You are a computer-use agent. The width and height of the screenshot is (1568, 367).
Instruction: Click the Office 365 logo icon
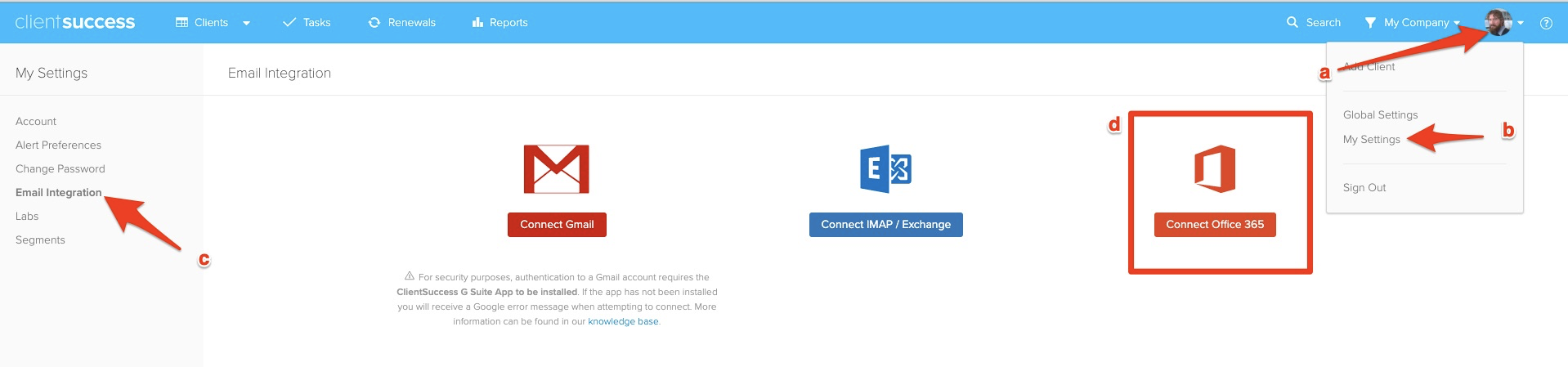pos(1215,169)
